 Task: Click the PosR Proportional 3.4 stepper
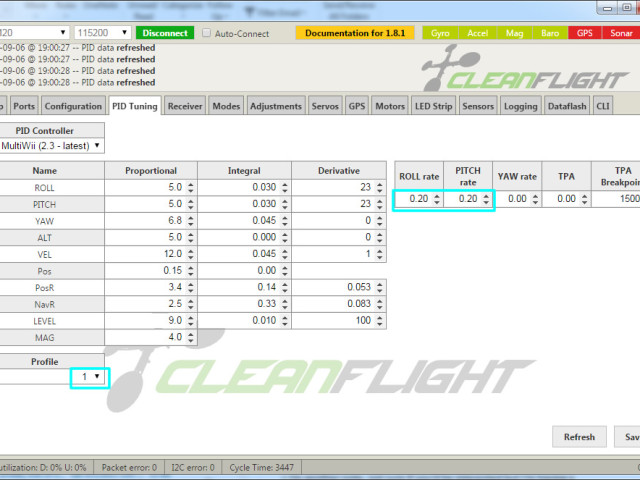pos(191,288)
